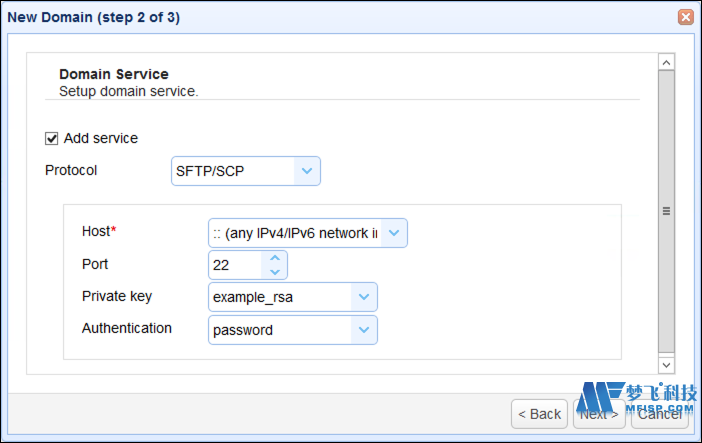Decrease port number with down arrow
Viewport: 702px width, 443px height.
275,272
